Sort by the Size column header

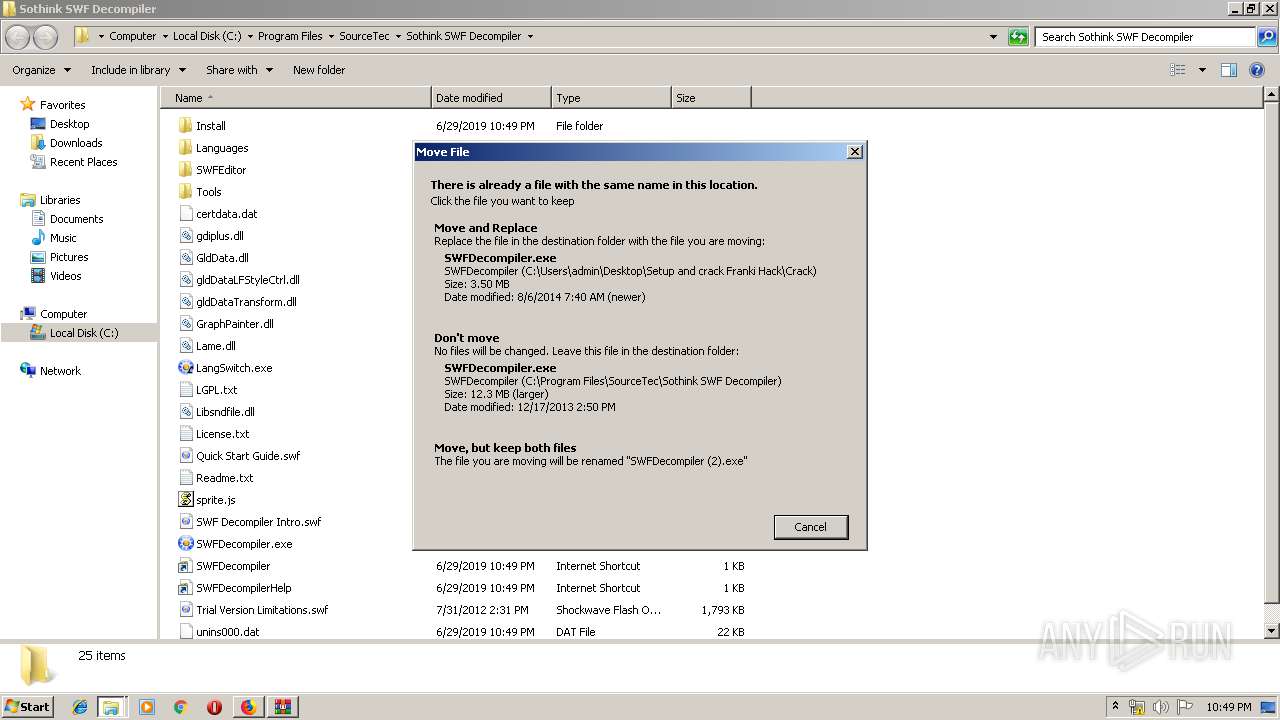[x=711, y=98]
